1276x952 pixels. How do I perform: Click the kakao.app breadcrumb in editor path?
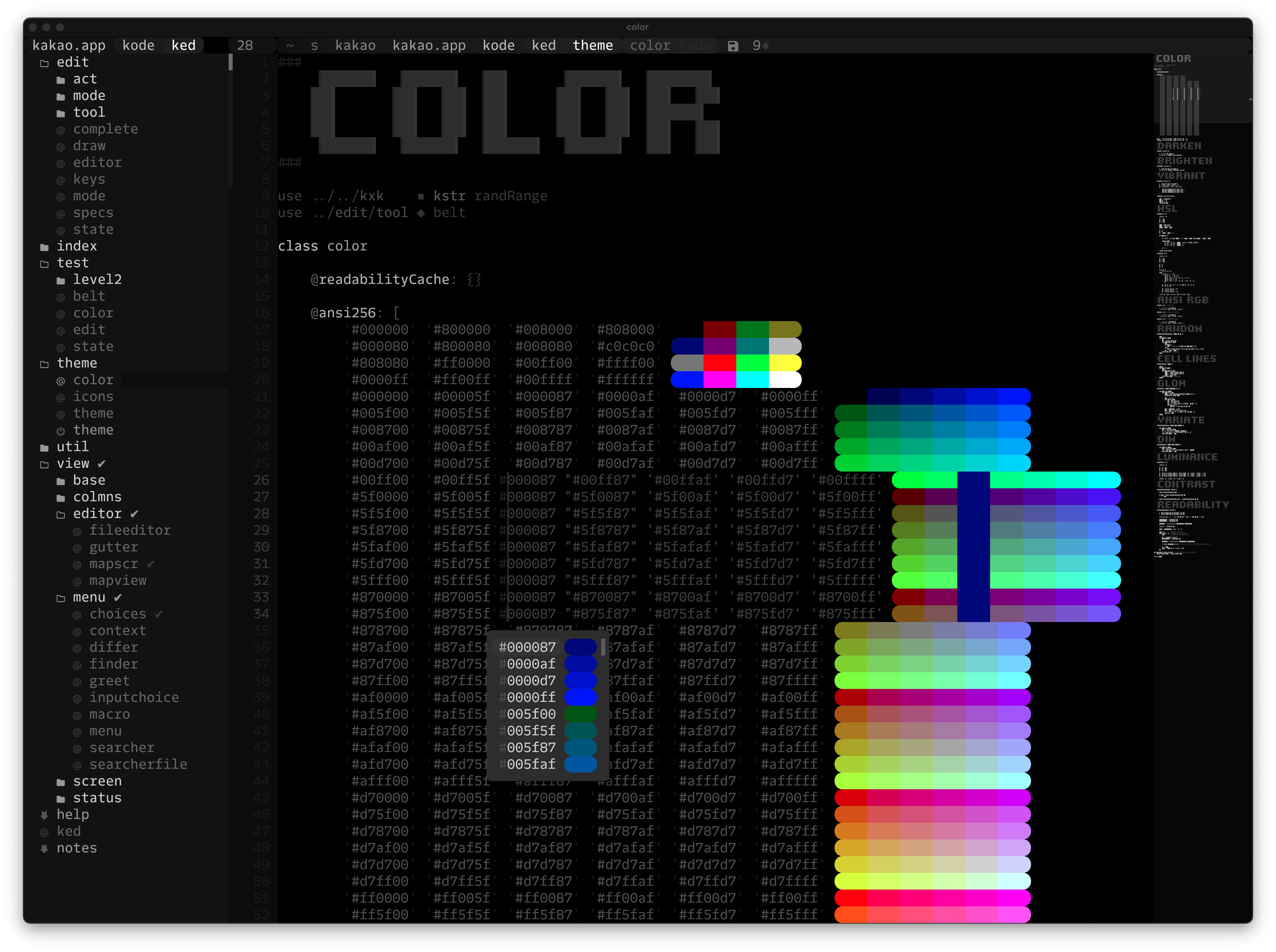429,45
